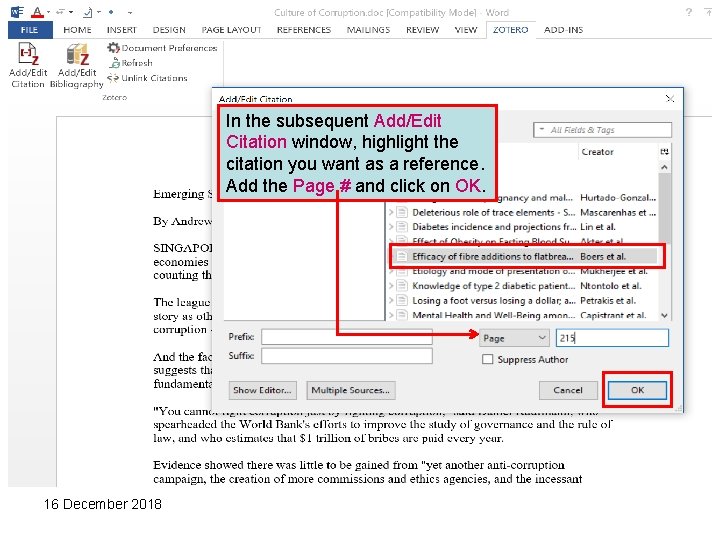The image size is (720, 540).
Task: Expand the Losing a foot versus losing item
Action: point(391,301)
